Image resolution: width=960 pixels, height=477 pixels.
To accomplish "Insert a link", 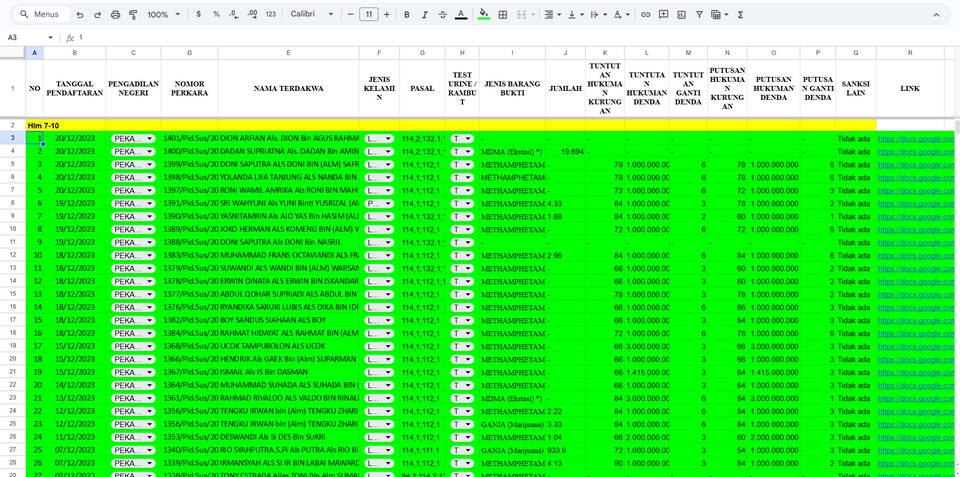I will pyautogui.click(x=645, y=14).
